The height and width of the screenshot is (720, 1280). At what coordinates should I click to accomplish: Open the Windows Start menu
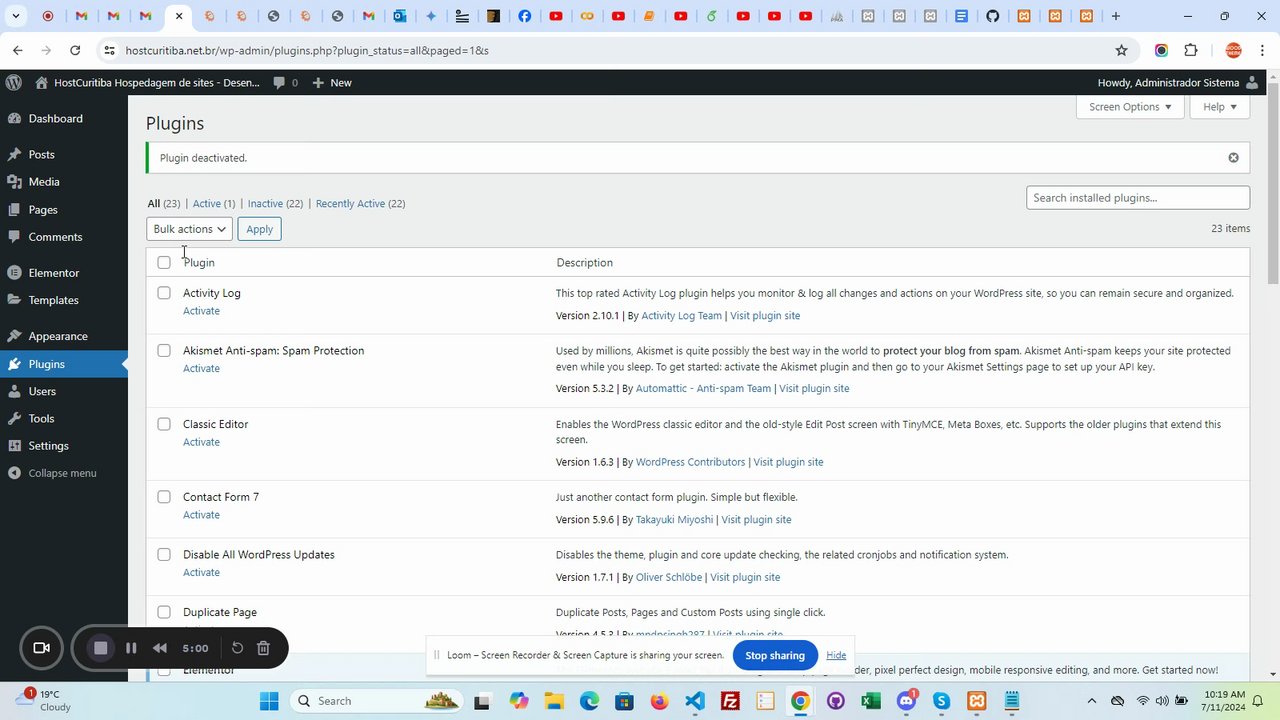point(269,701)
